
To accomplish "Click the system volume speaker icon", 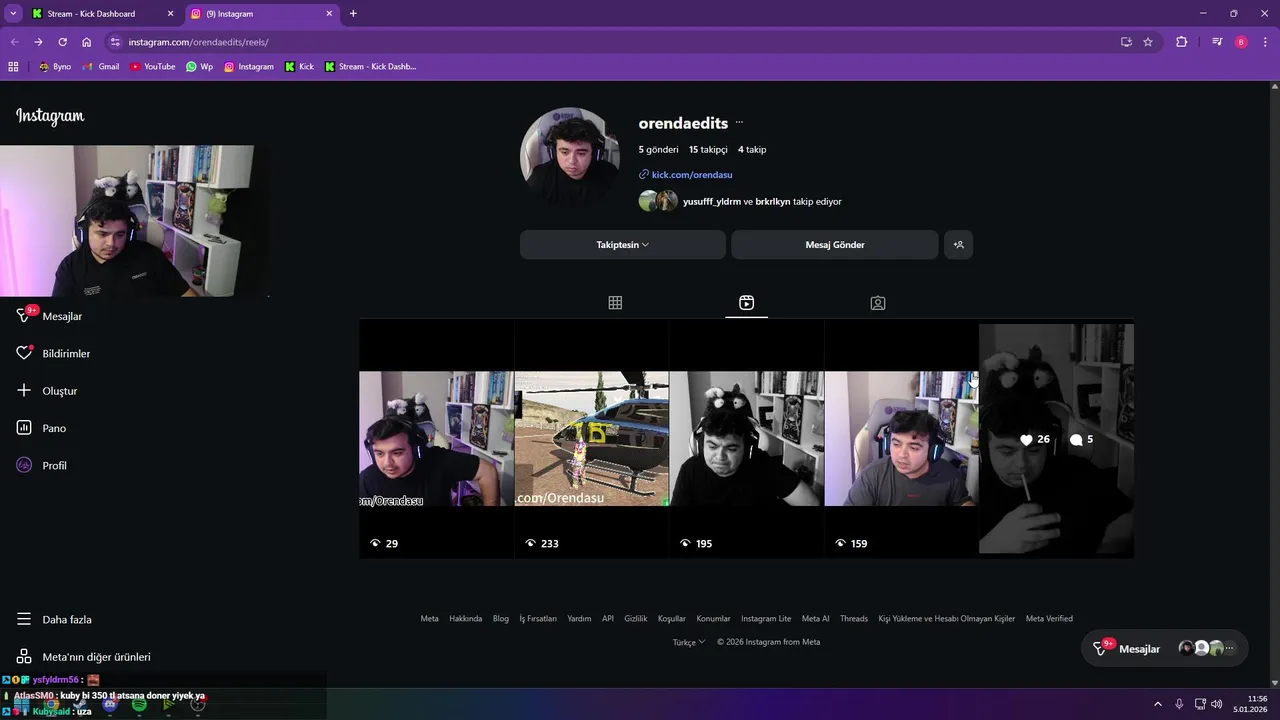I will point(1216,704).
